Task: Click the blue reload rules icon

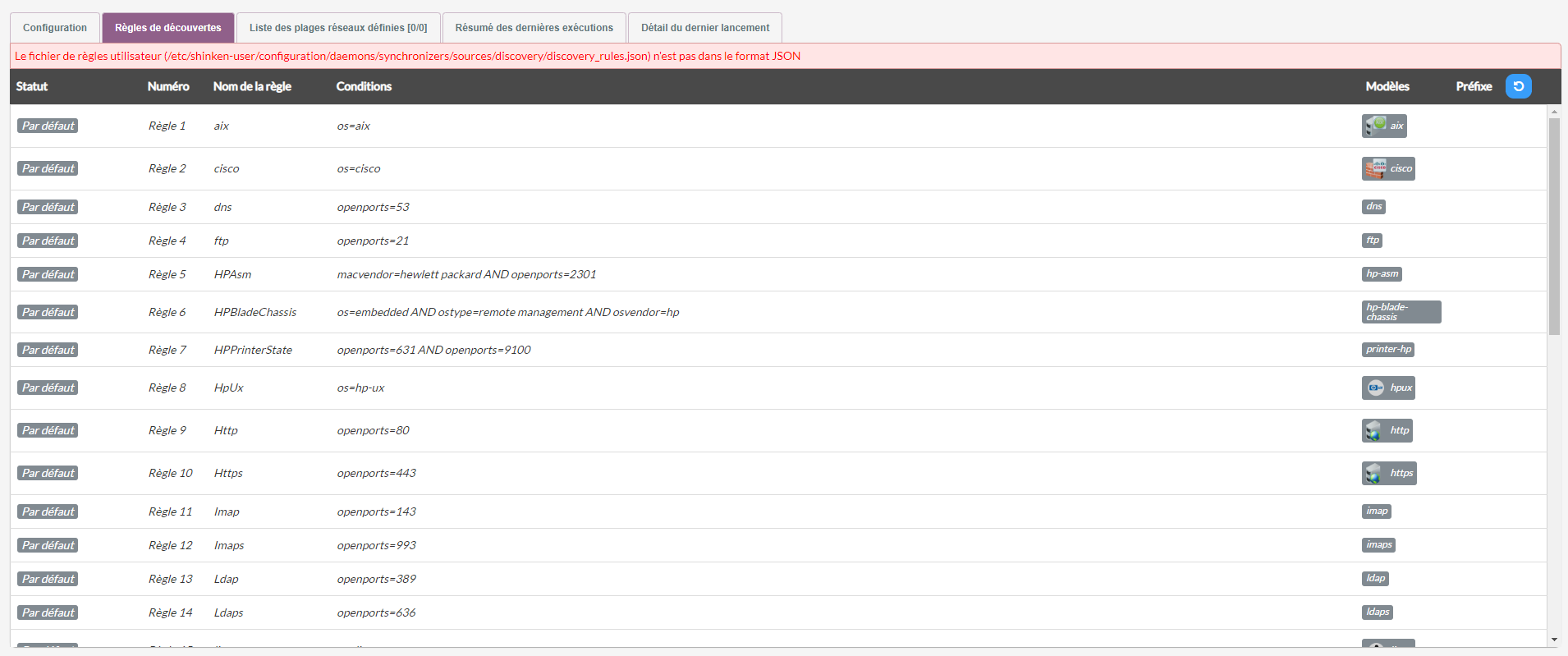Action: coord(1518,86)
